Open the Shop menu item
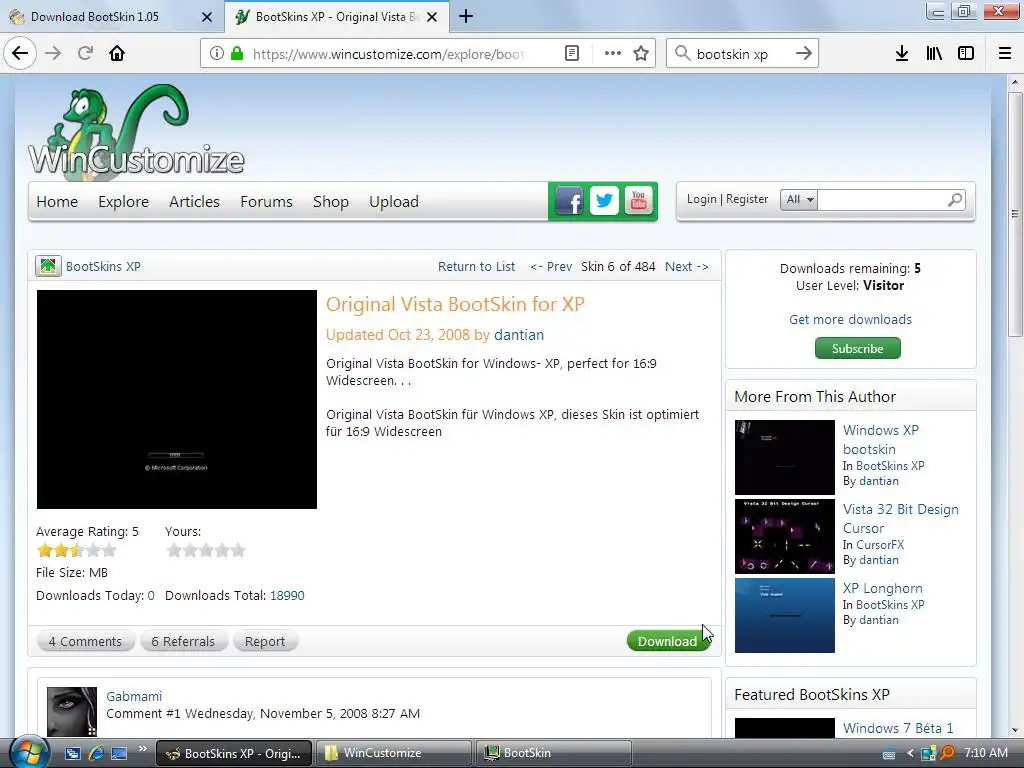The height and width of the screenshot is (768, 1024). point(330,202)
